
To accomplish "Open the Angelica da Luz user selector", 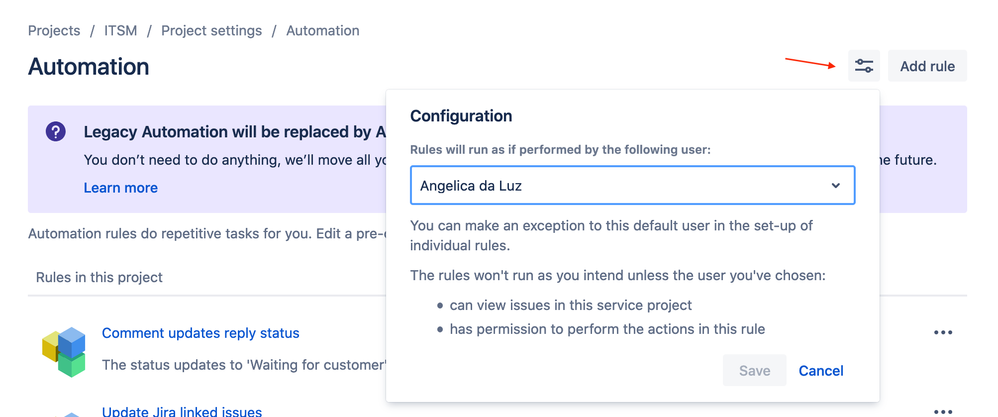I will 620,186.
